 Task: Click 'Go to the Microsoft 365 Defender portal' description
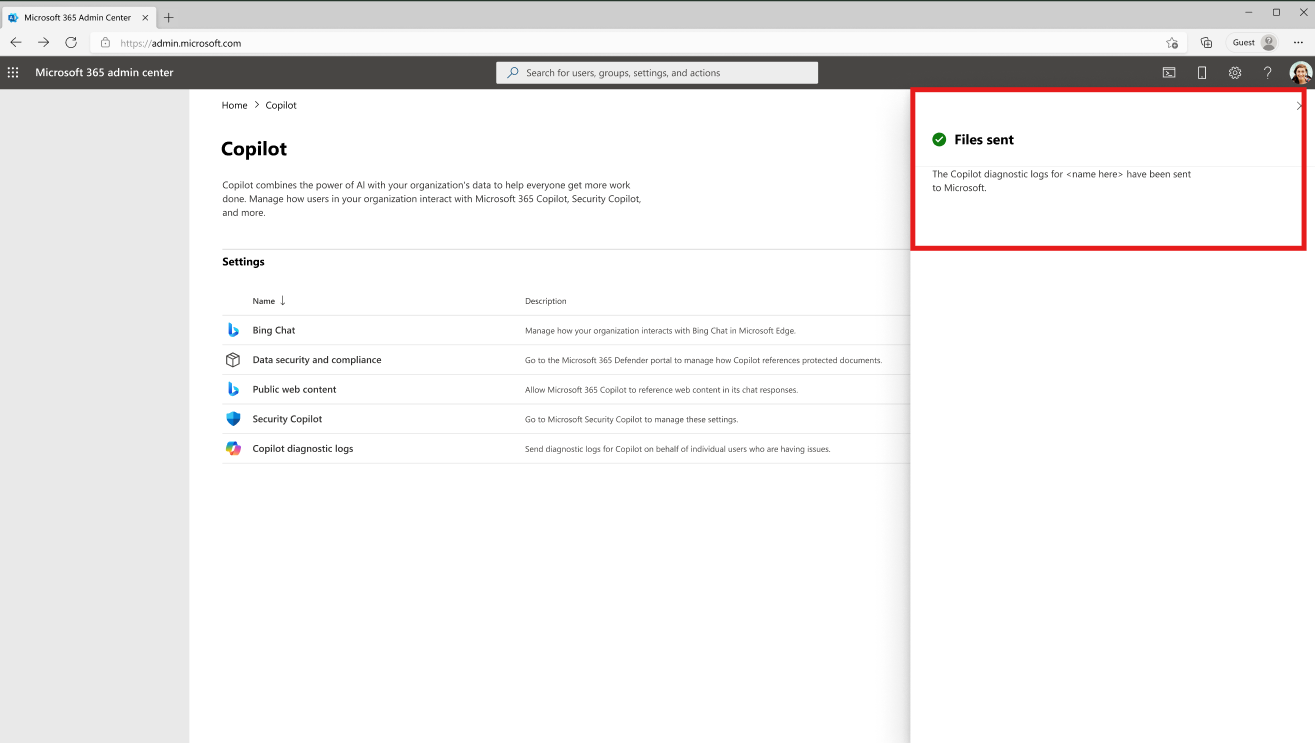coord(703,360)
